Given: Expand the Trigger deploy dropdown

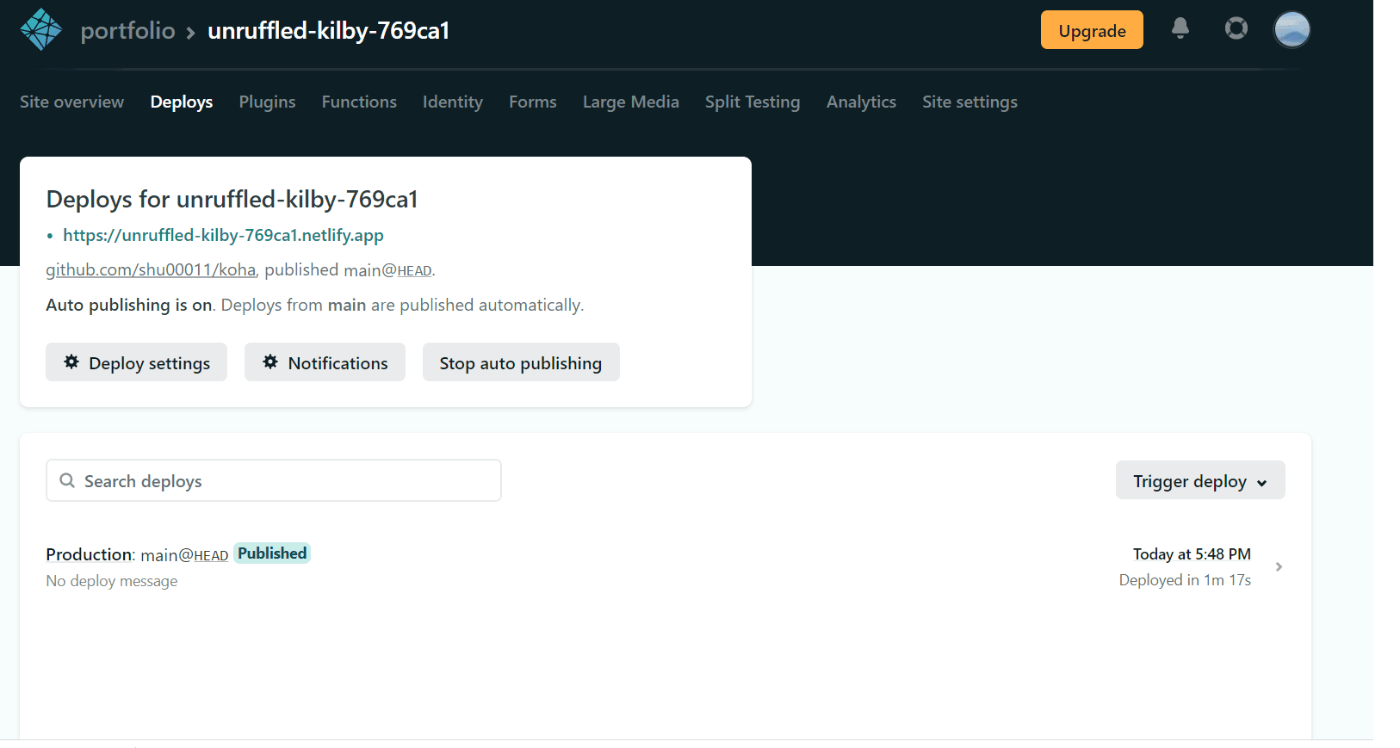Looking at the screenshot, I should click(x=1200, y=481).
